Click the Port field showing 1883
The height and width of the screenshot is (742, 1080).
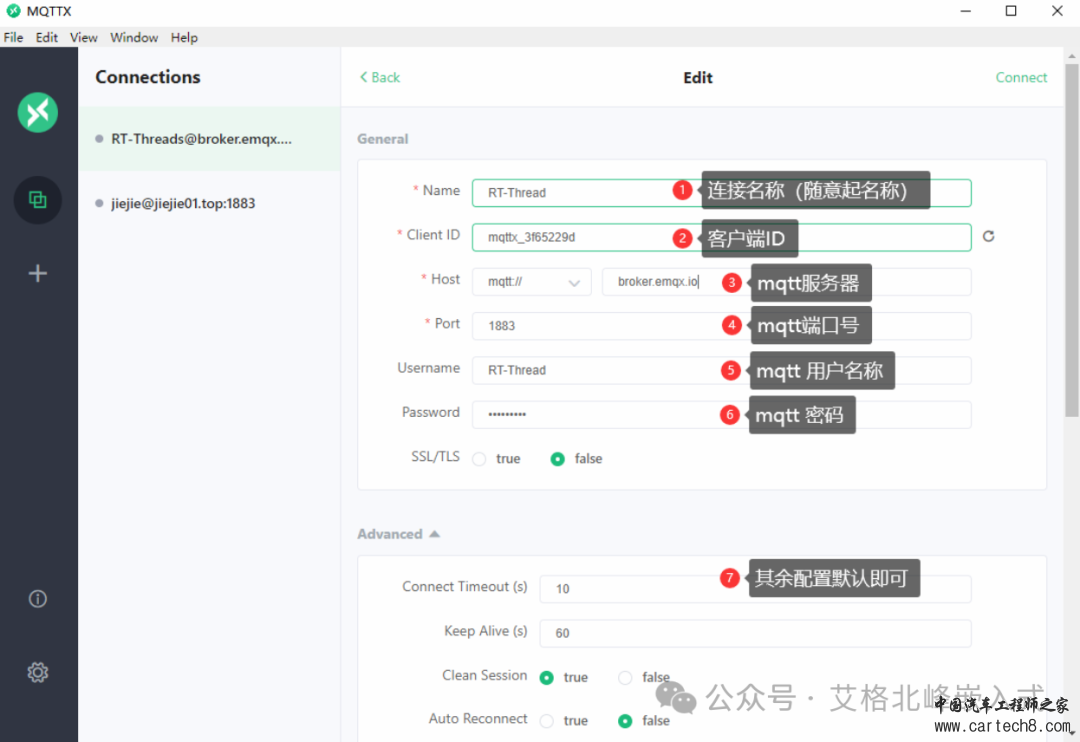point(721,326)
